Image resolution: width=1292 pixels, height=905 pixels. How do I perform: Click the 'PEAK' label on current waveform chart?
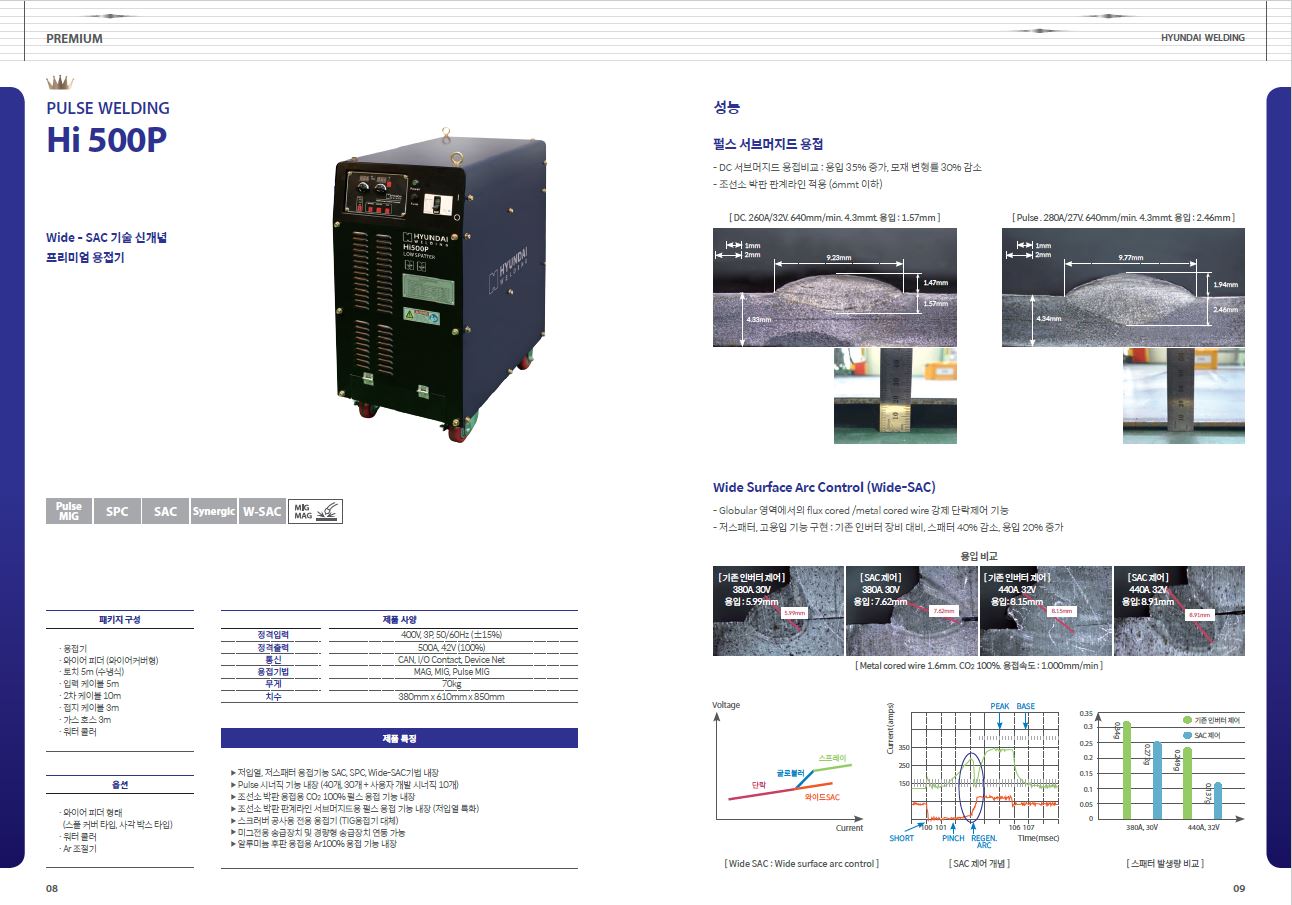pyautogui.click(x=1000, y=706)
